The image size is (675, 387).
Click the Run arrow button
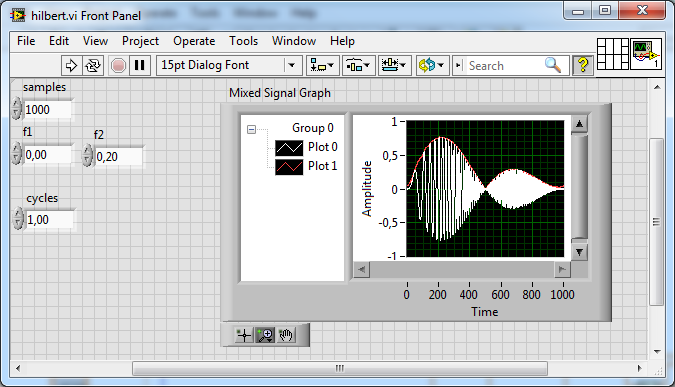pyautogui.click(x=71, y=65)
